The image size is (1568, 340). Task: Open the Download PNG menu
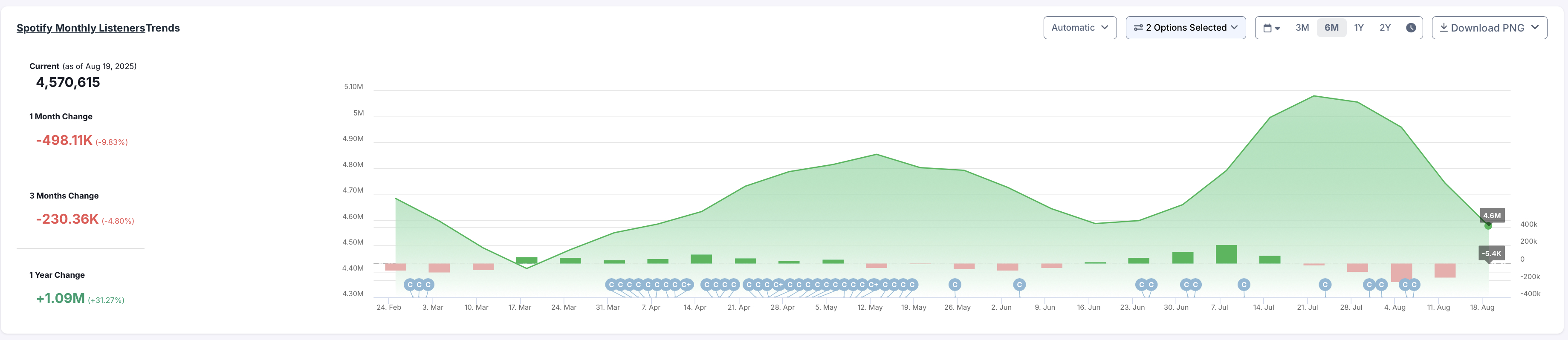[x=1489, y=28]
